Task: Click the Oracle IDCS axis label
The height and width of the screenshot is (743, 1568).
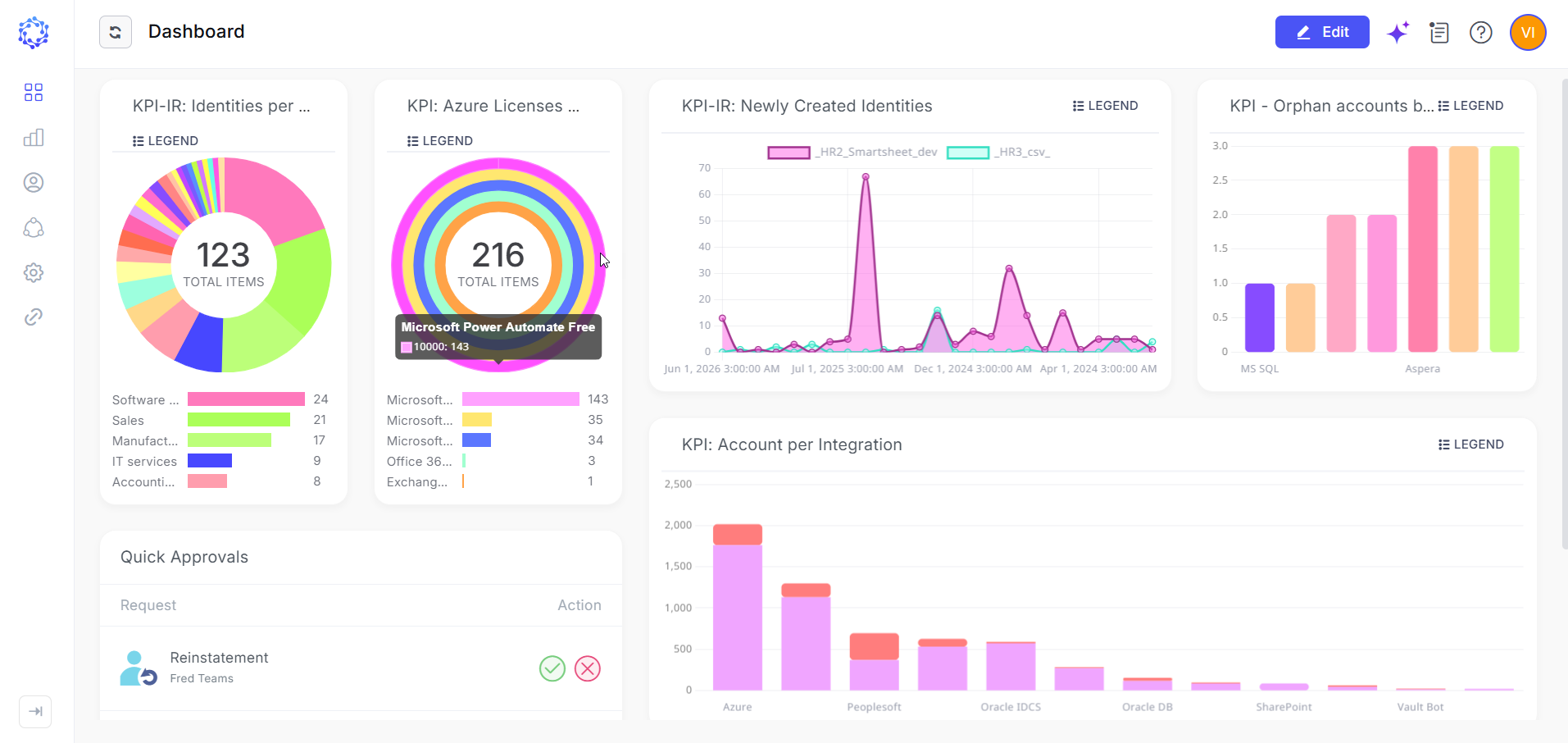Action: (1011, 707)
